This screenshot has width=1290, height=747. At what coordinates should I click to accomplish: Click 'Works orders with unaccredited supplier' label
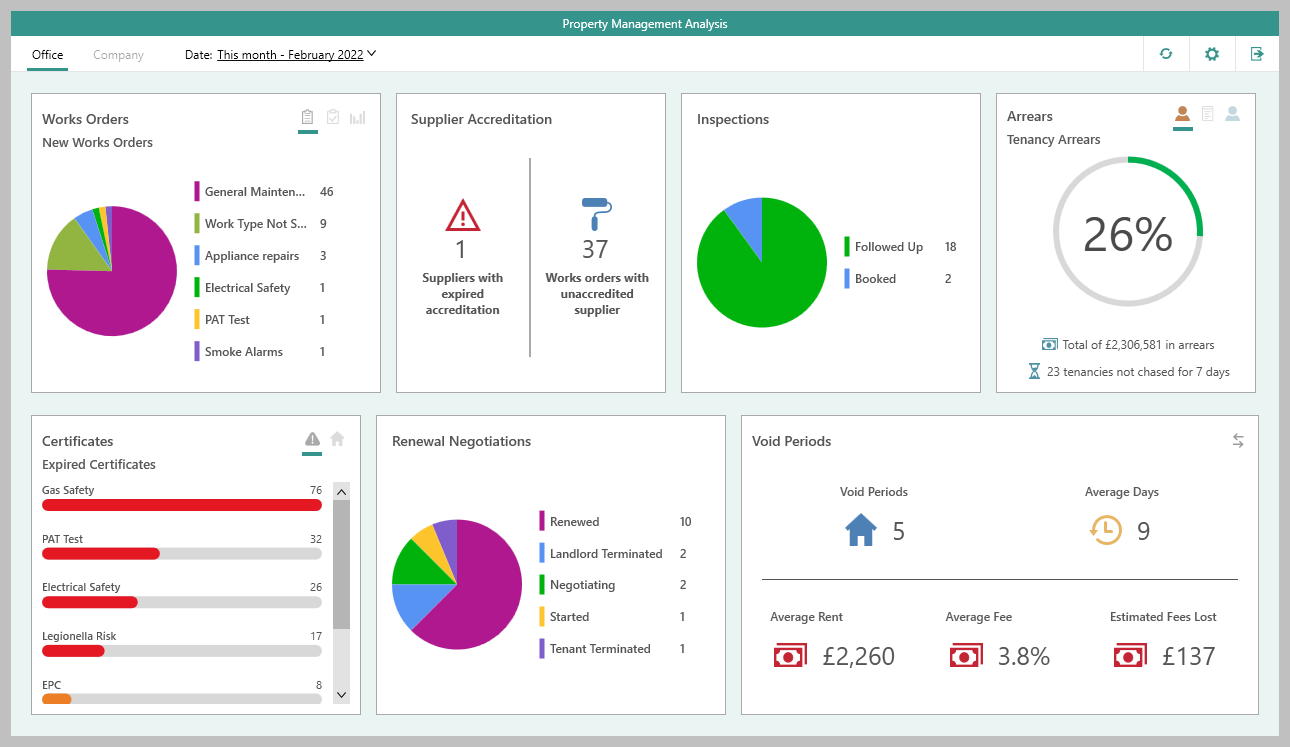(597, 294)
